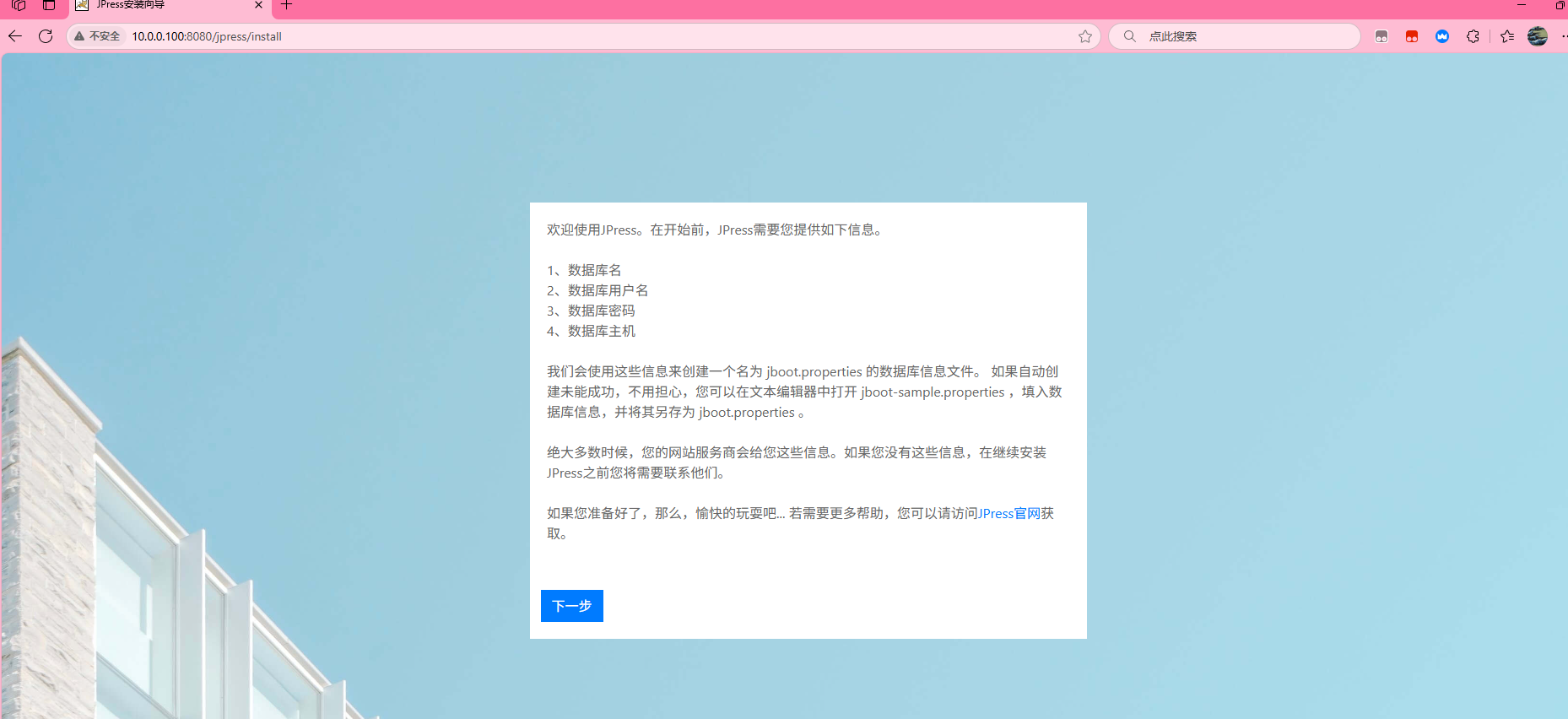Screen dimensions: 1568x719
Task: Open the profile avatar
Action: click(x=1538, y=36)
